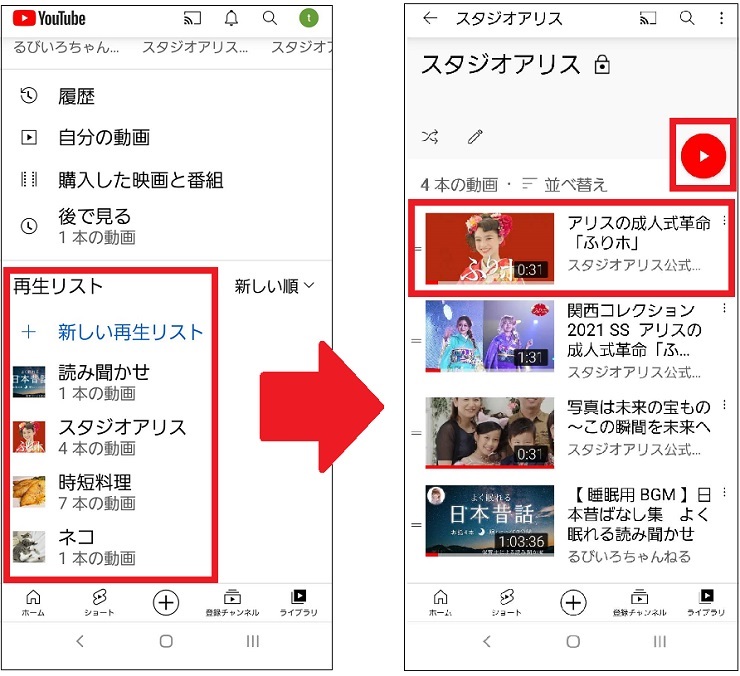Go back with arrow in right phone header

click(x=430, y=18)
